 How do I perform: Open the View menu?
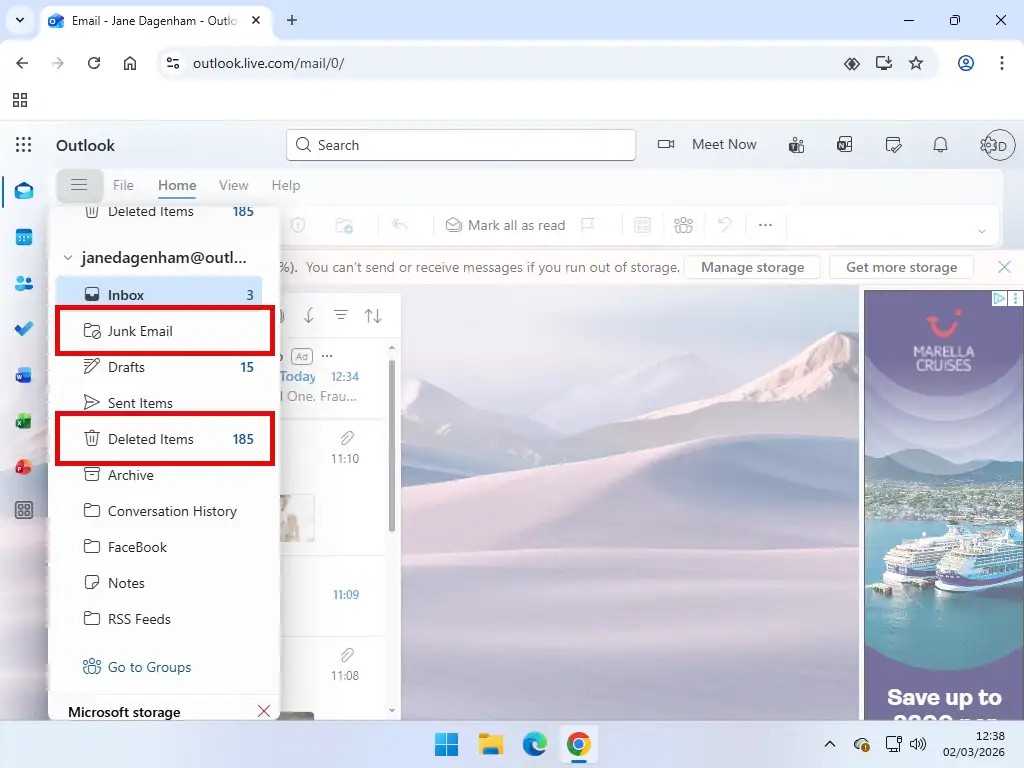click(233, 185)
